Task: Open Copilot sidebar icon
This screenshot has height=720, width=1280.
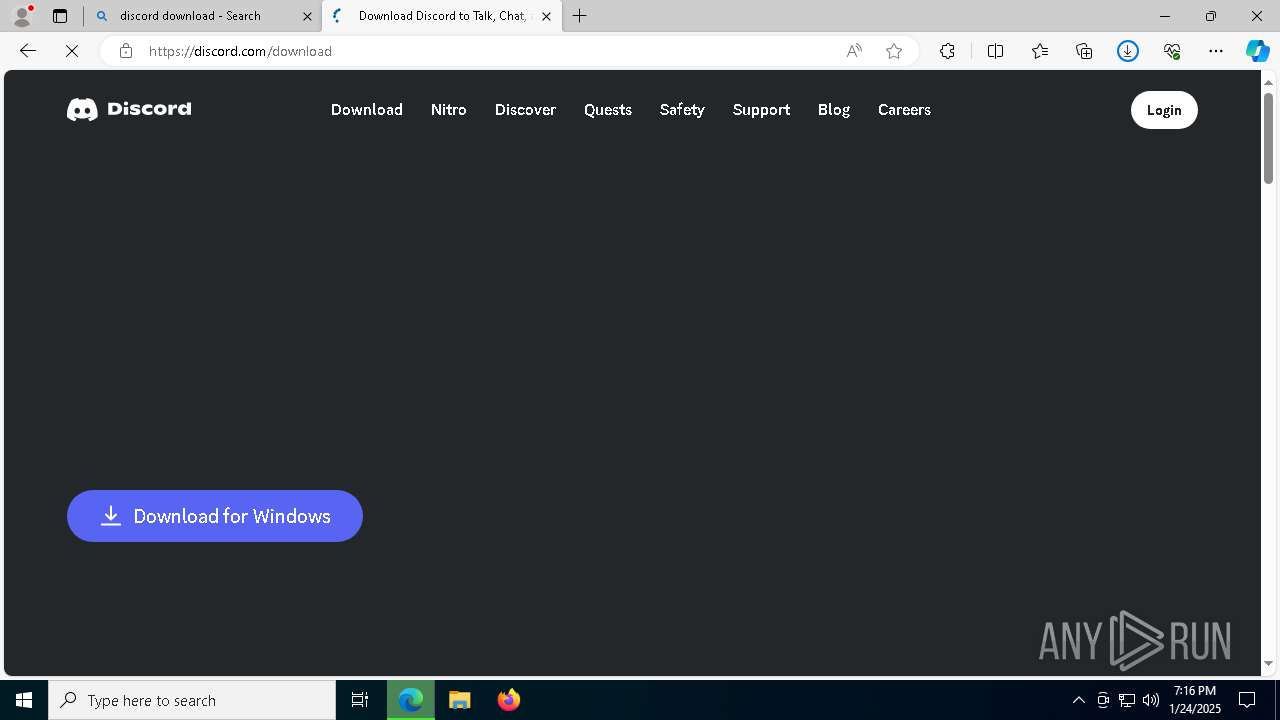Action: pyautogui.click(x=1257, y=51)
